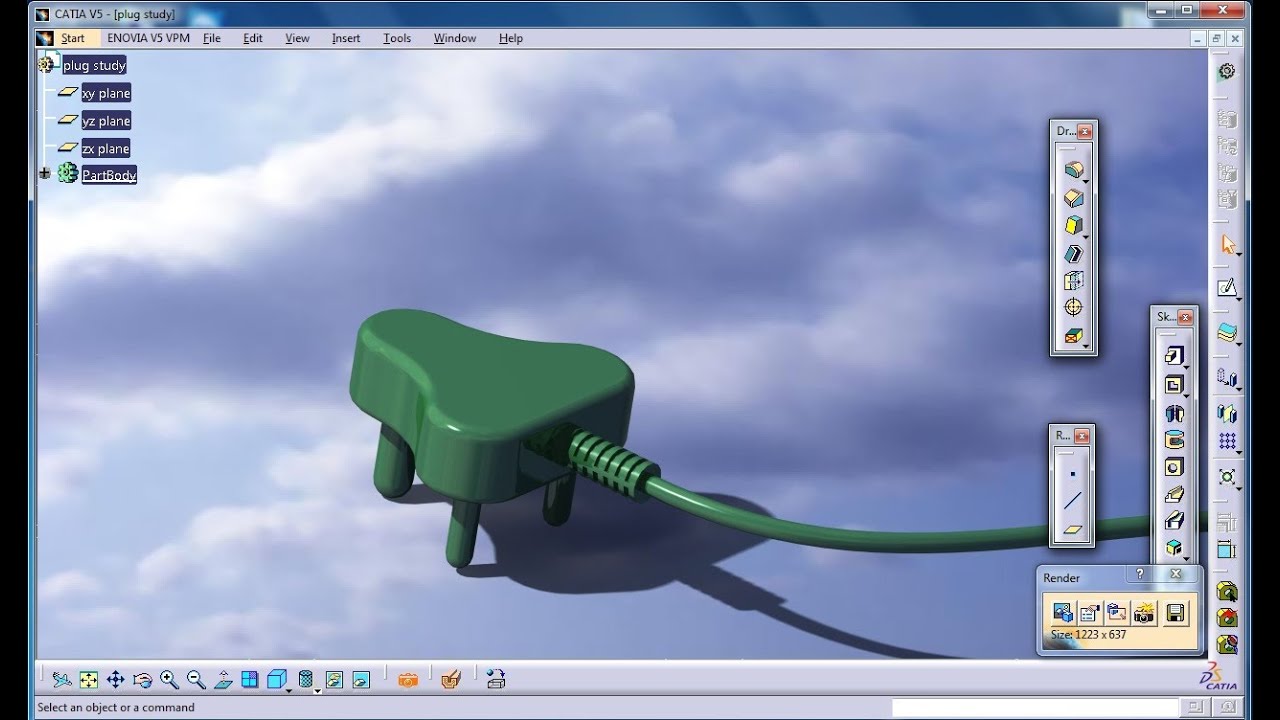The image size is (1280, 720).
Task: Click the Plane icon in Reference Elements toolbar
Action: coord(1073,529)
